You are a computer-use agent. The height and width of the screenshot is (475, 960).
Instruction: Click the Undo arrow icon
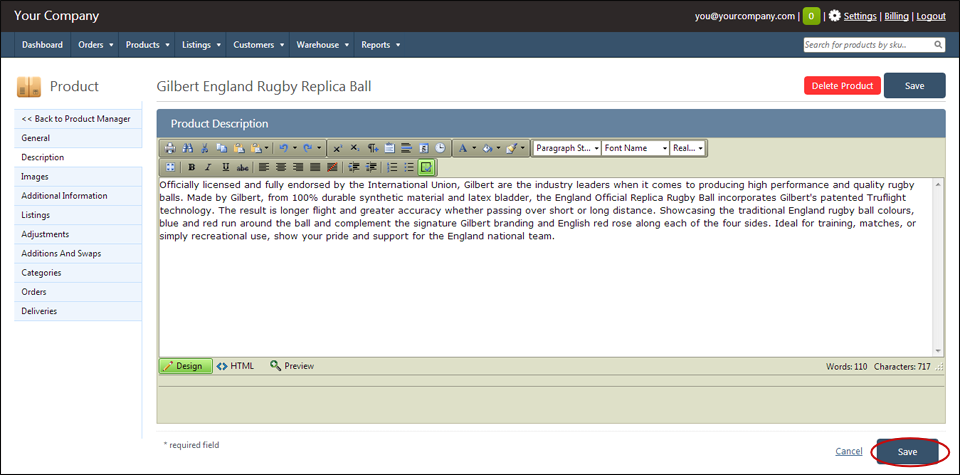[x=283, y=148]
